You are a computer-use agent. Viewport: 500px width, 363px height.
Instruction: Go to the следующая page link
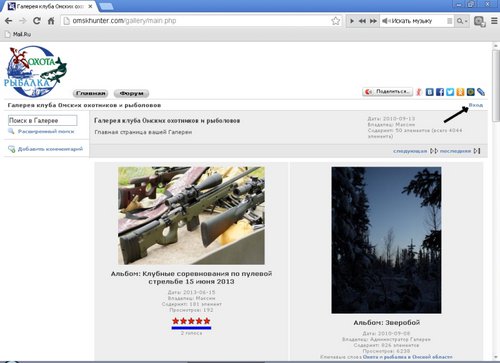[x=410, y=151]
